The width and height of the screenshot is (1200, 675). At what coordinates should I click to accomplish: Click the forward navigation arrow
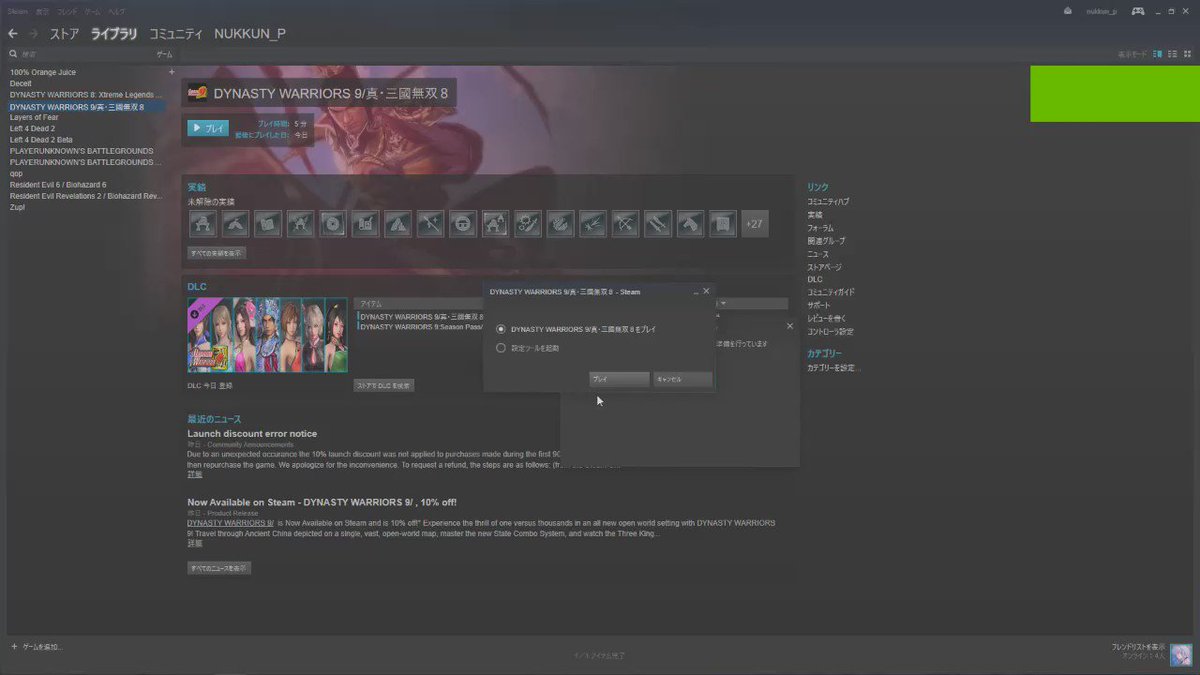(34, 34)
